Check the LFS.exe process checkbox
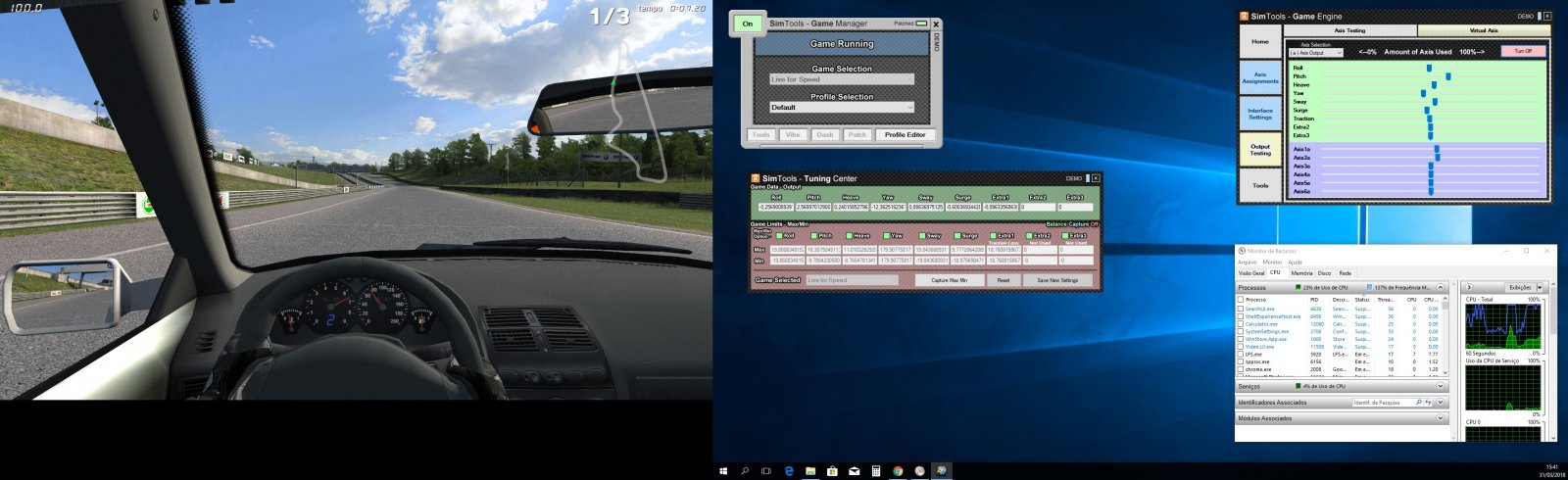Viewport: 1568px width, 480px height. click(x=1241, y=355)
